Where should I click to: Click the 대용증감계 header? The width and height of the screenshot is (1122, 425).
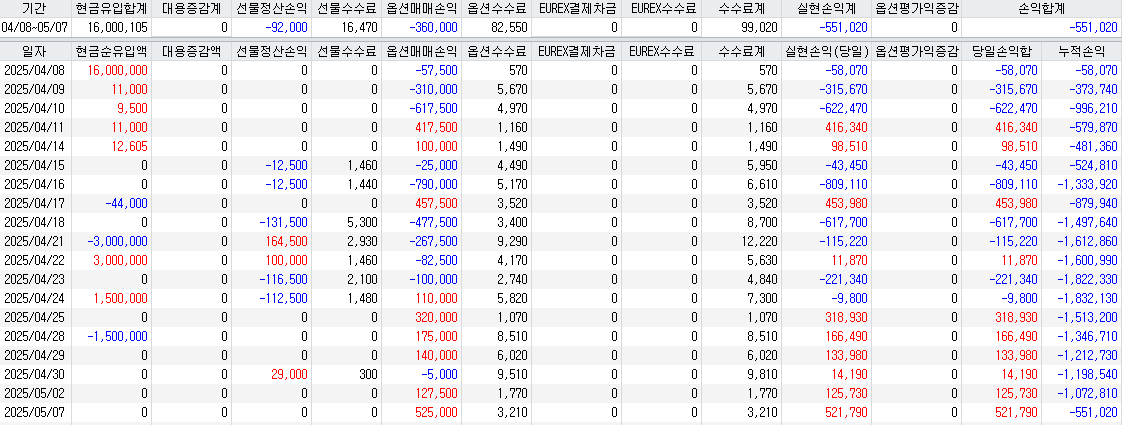point(190,9)
